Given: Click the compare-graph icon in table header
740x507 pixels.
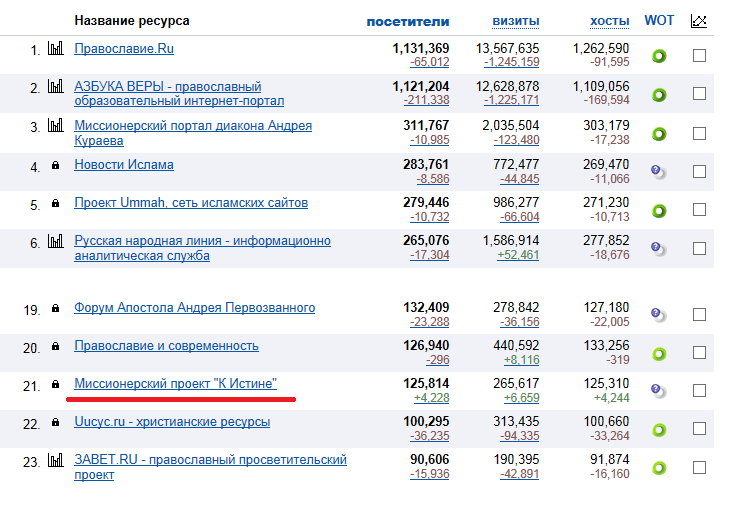Looking at the screenshot, I should point(698,21).
